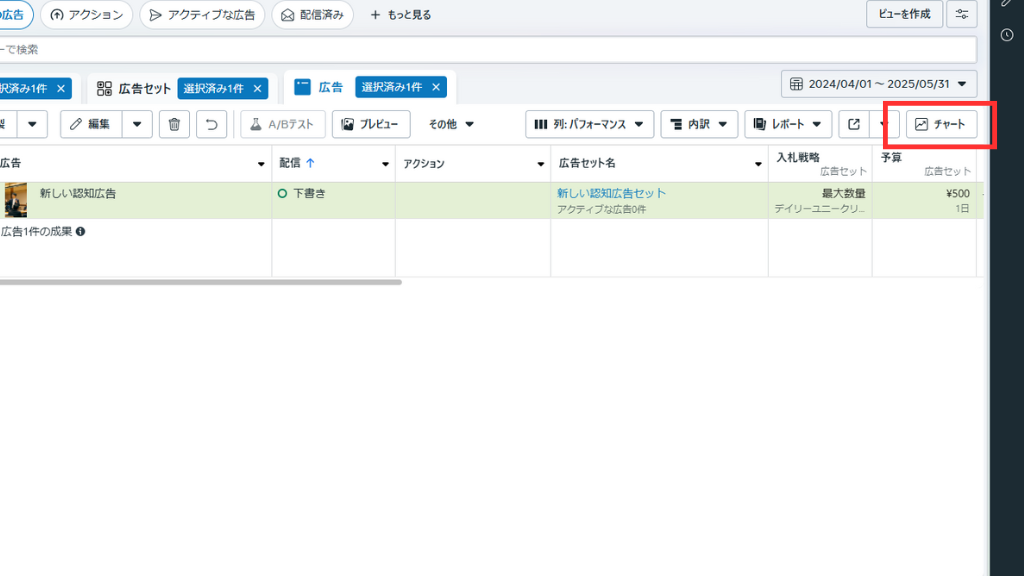Click the undo arrow icon
The height and width of the screenshot is (576, 1024).
click(210, 125)
